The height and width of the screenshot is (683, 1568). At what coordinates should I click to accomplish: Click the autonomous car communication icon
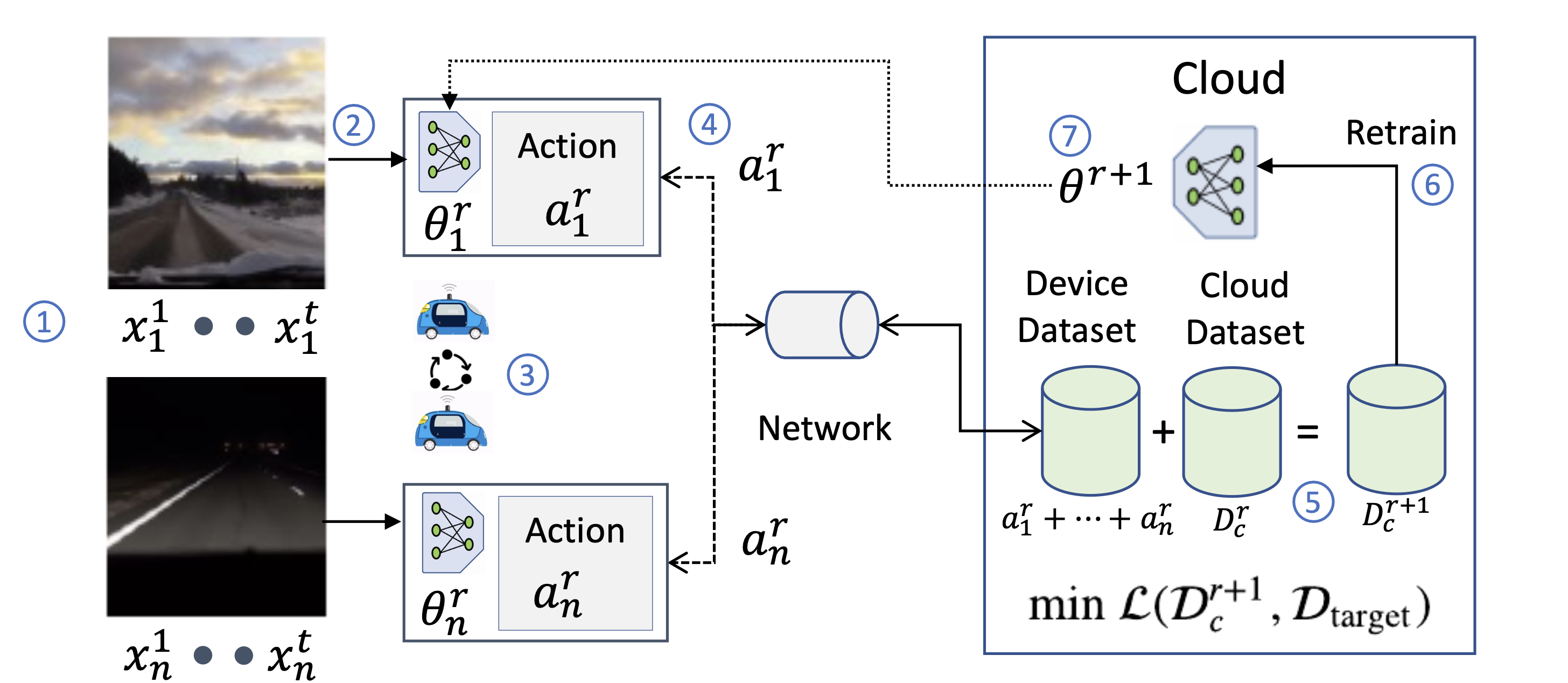click(450, 370)
